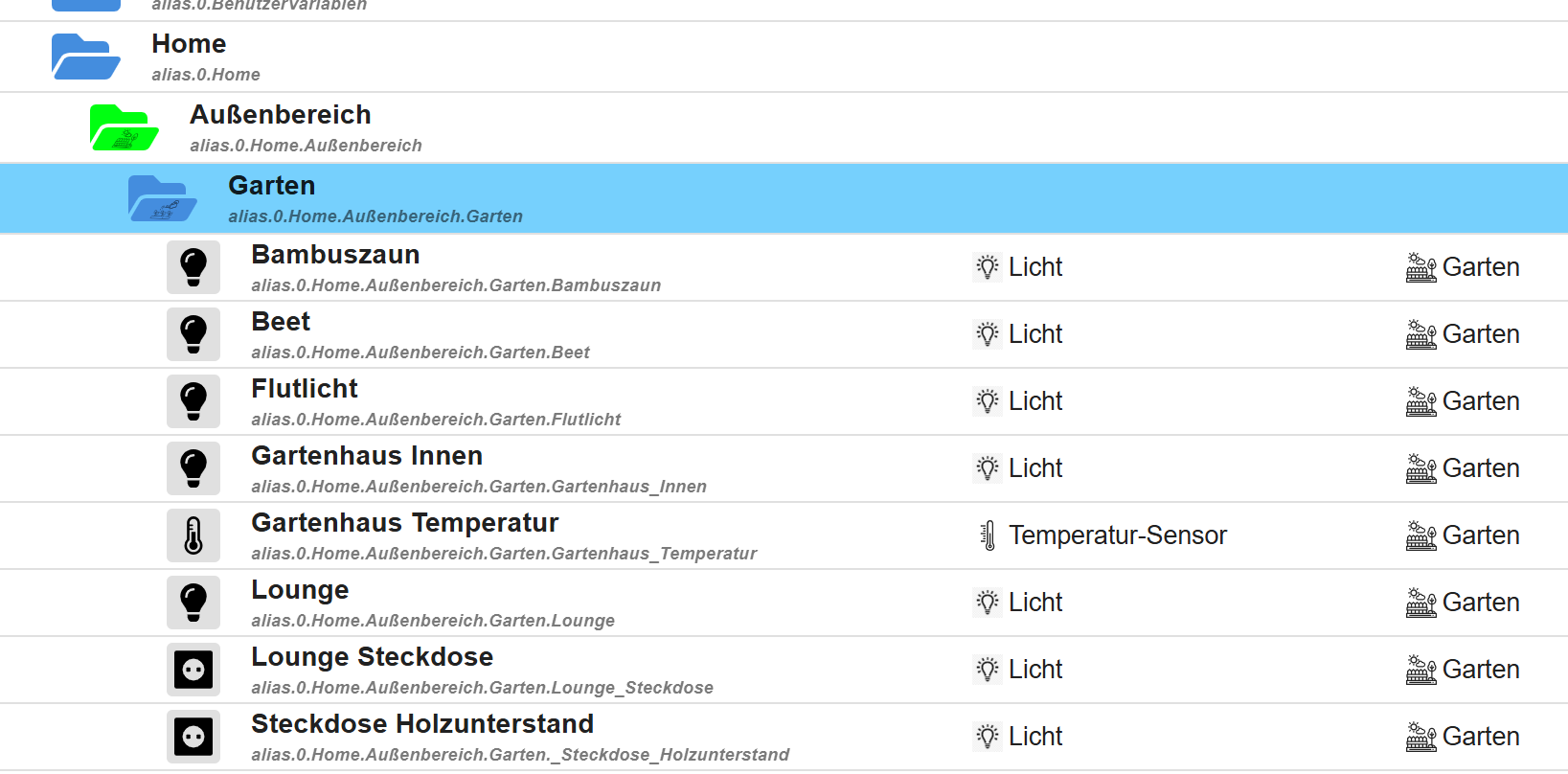Click the Licht function for Lounge Steckdose

point(1034,670)
